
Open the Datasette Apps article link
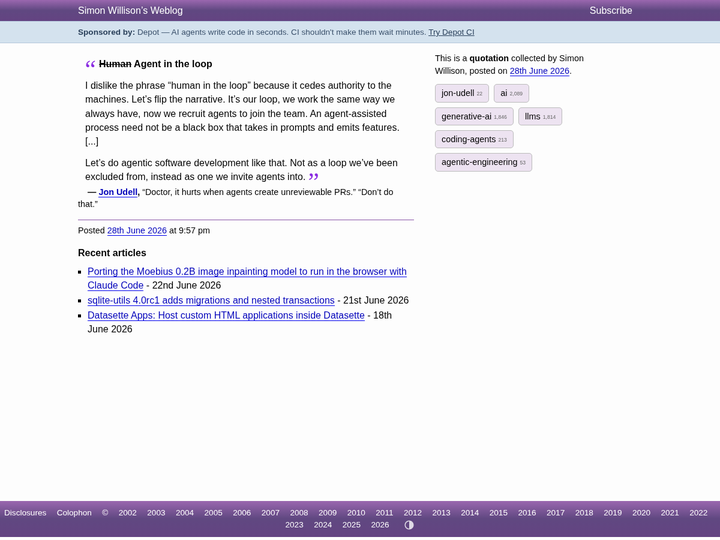coord(226,315)
